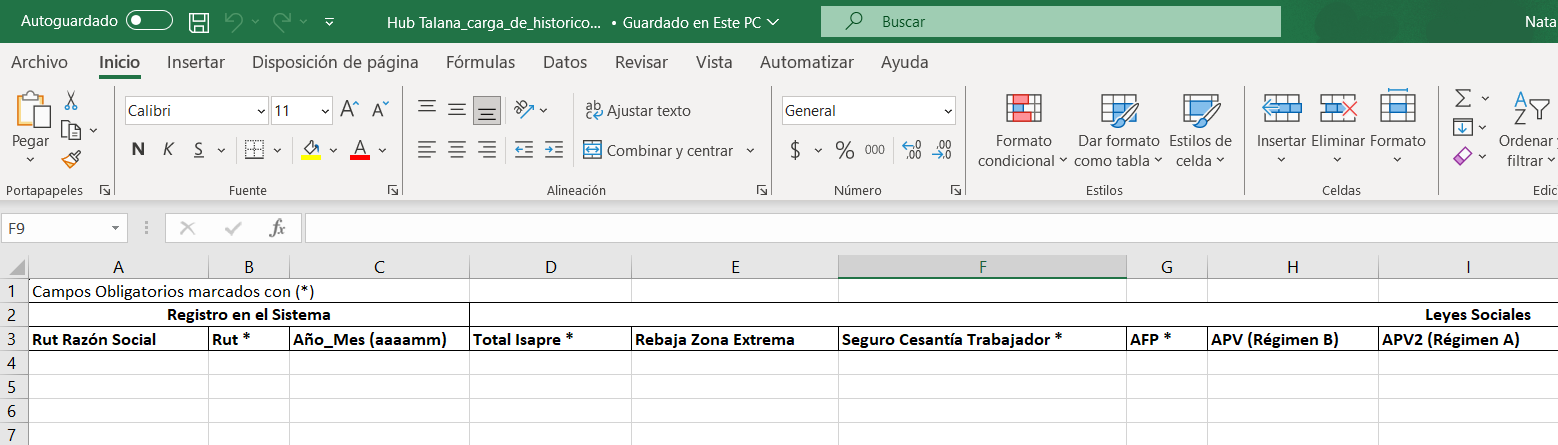
Task: Toggle italic K formatting
Action: [x=169, y=150]
